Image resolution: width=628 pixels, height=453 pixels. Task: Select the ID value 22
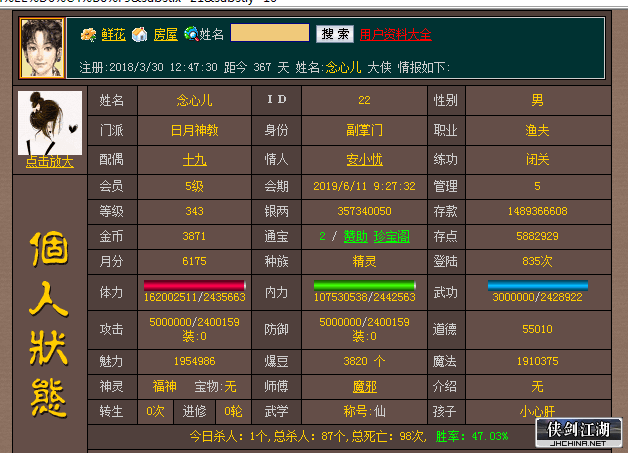364,100
